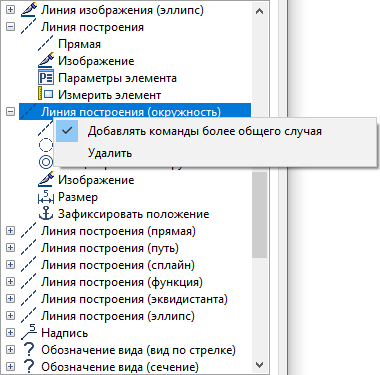Expand Линия изображения (эллипс) node
The image size is (380, 375).
pyautogui.click(x=10, y=10)
